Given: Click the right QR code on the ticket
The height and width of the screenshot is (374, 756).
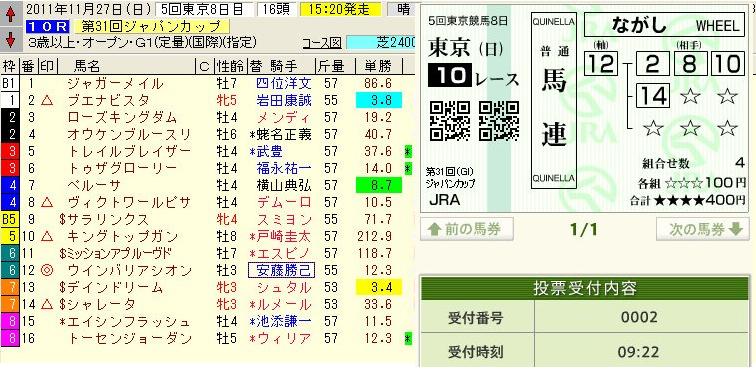Looking at the screenshot, I should click(499, 120).
